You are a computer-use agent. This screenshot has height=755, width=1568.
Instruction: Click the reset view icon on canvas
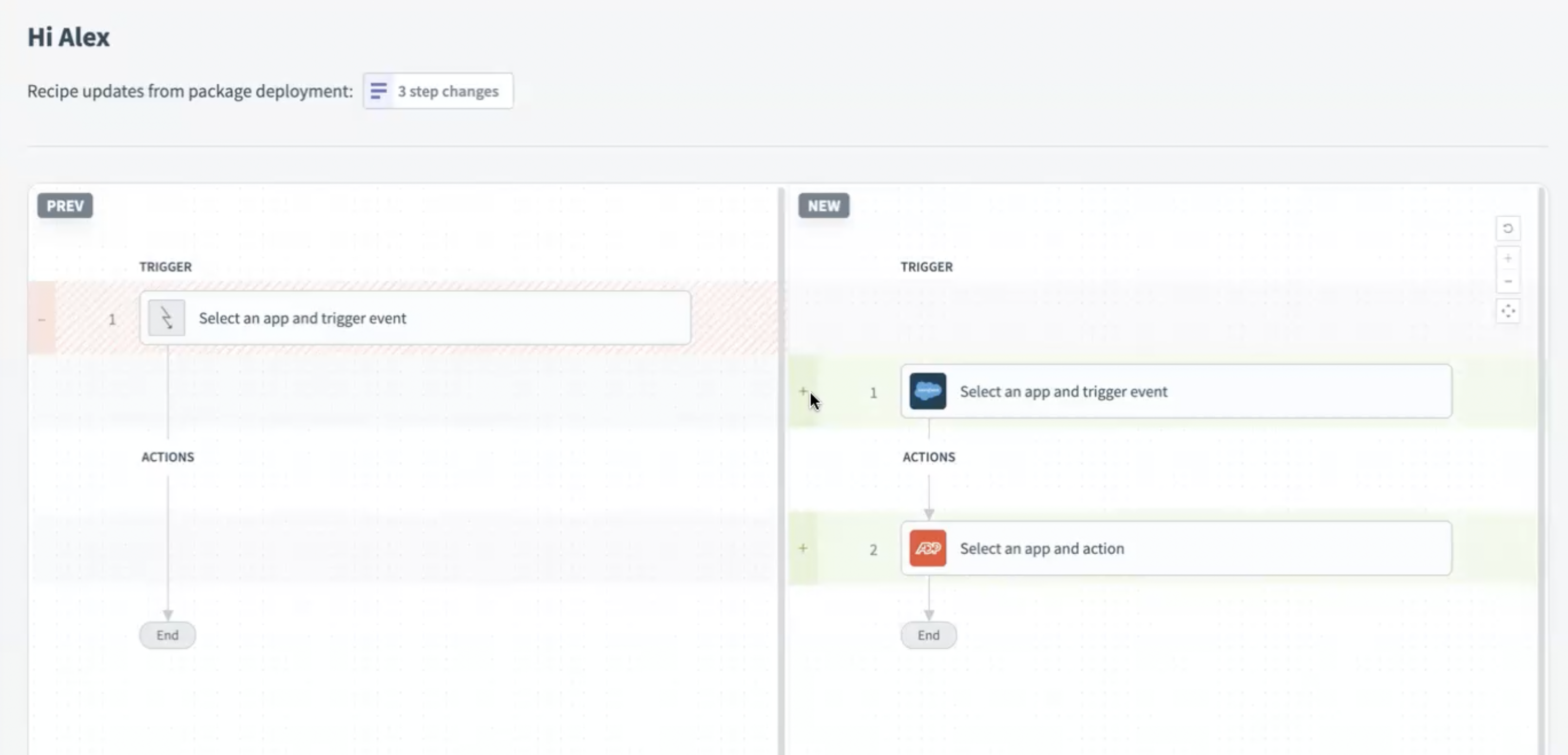(1507, 229)
